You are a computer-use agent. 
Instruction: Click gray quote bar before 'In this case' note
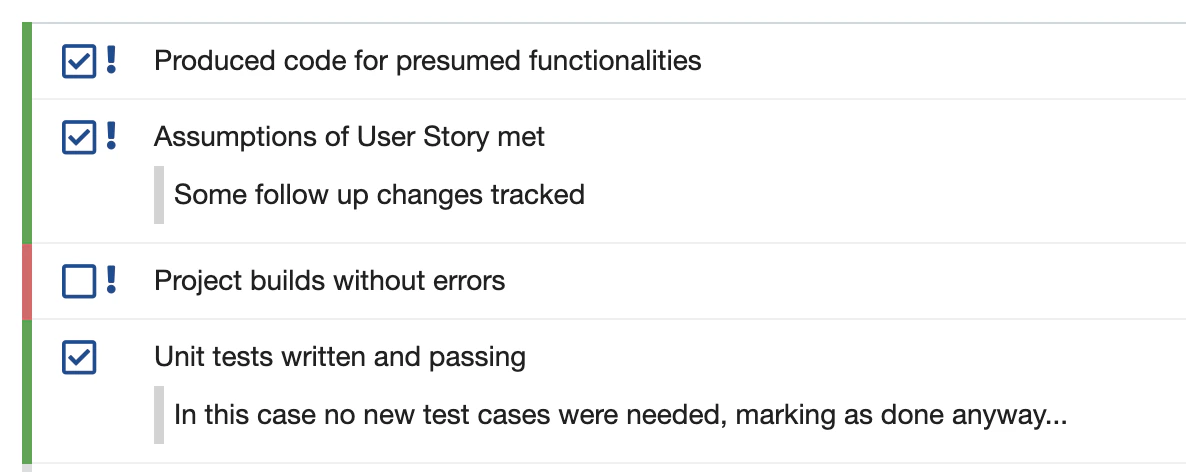coord(159,414)
